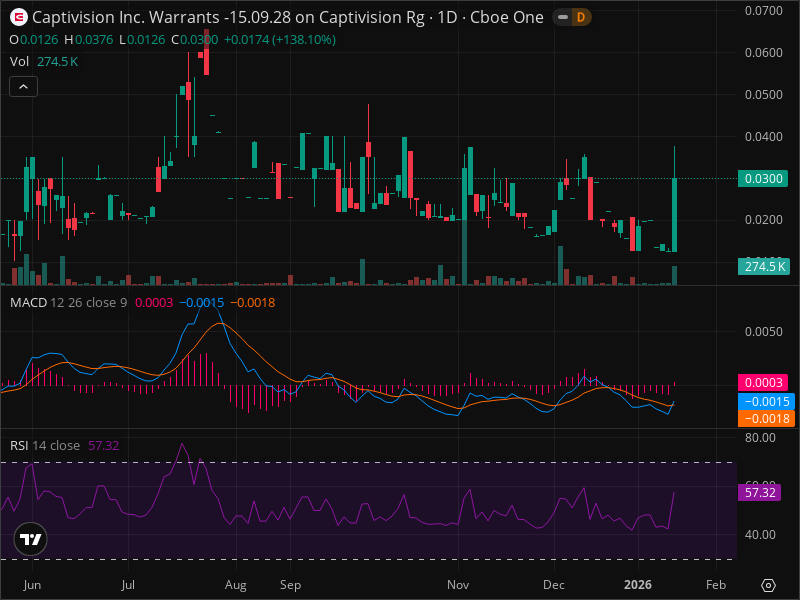Click the Vol 274.5 K legend
Screen dimensions: 800x600
tap(44, 62)
